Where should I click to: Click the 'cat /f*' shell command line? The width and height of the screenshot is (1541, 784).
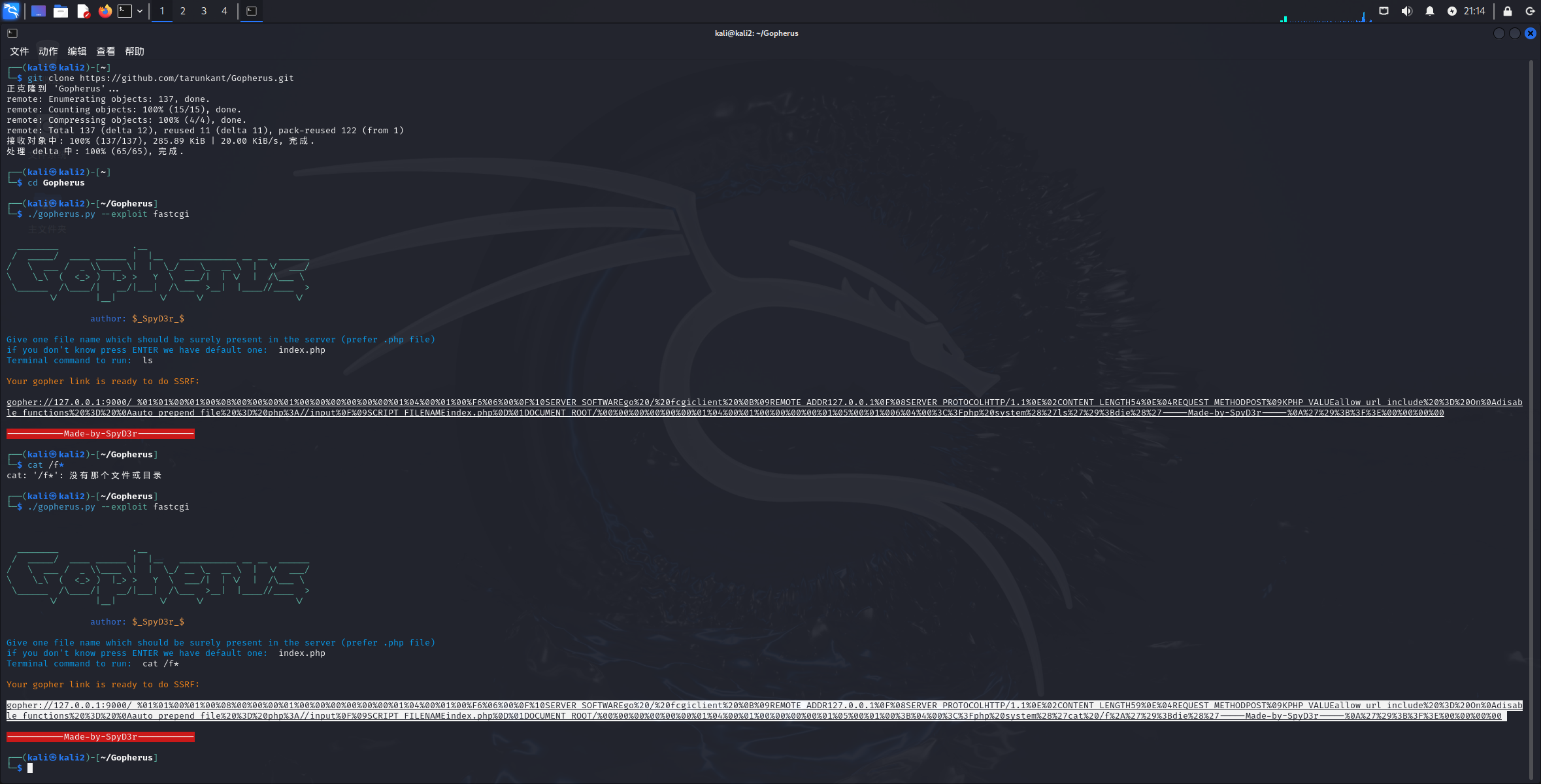click(x=46, y=465)
